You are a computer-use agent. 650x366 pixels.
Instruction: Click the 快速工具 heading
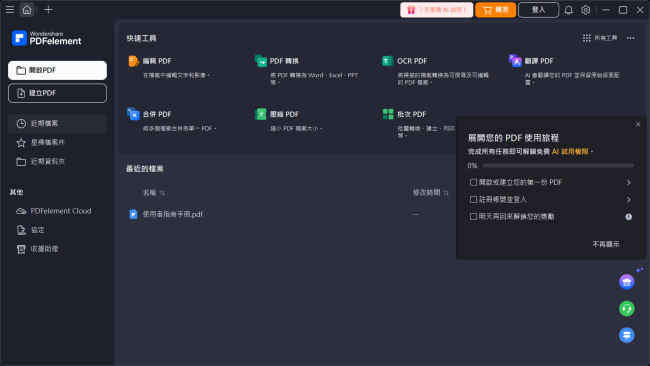click(141, 39)
